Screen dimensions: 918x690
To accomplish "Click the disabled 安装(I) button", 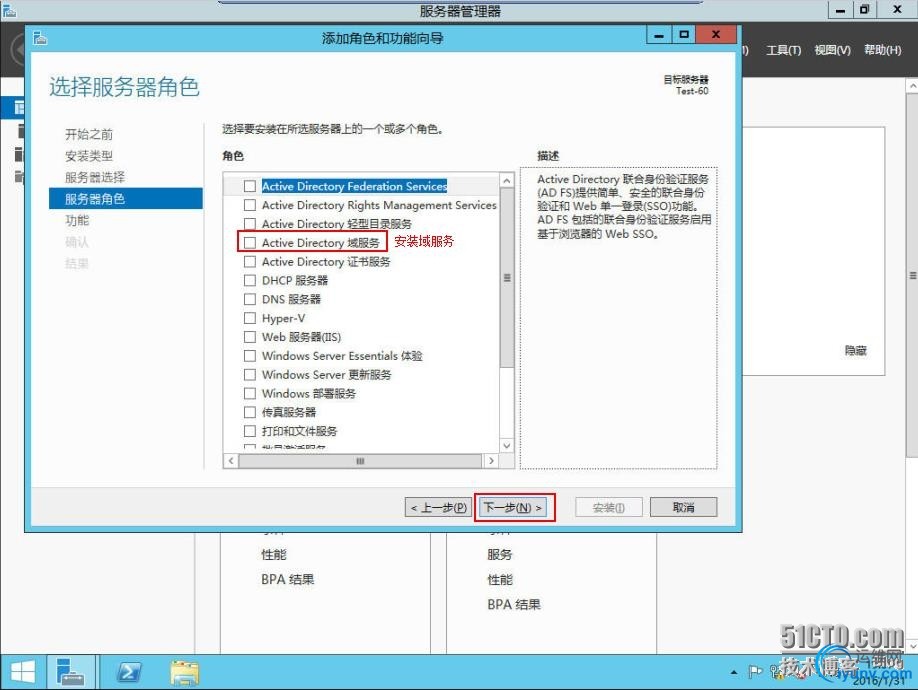I will click(x=609, y=507).
